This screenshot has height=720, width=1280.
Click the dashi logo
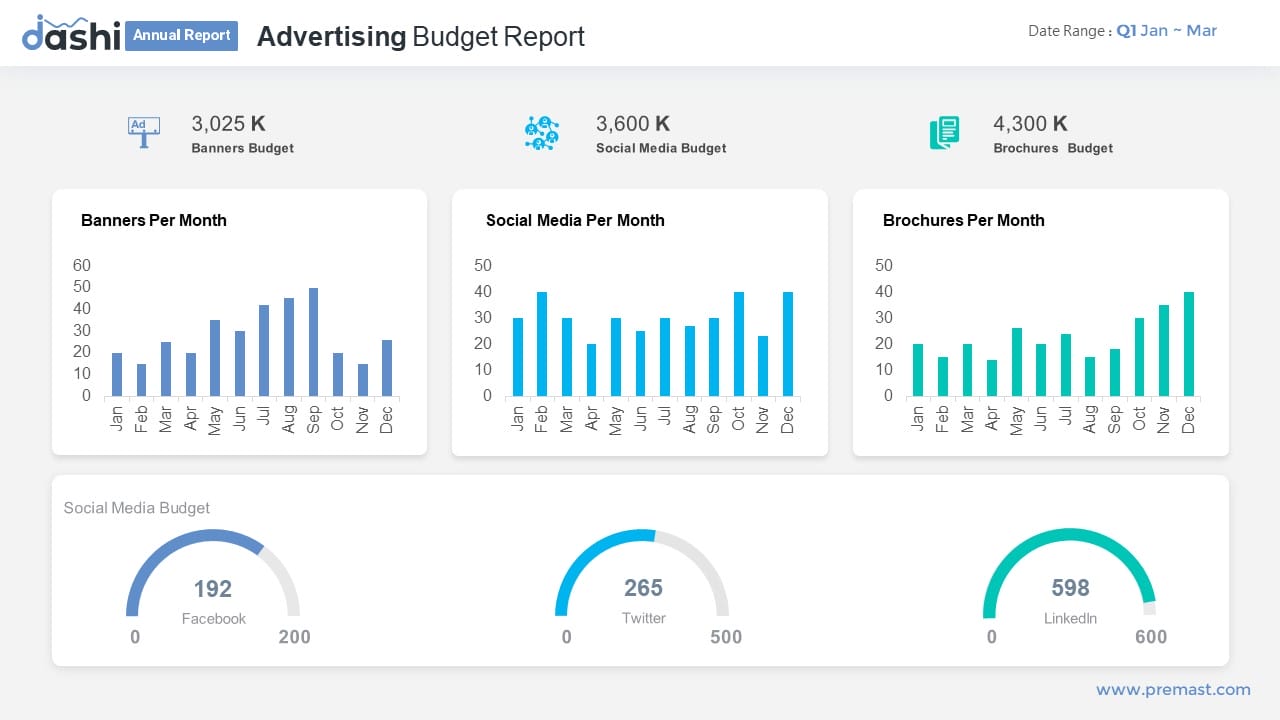71,33
